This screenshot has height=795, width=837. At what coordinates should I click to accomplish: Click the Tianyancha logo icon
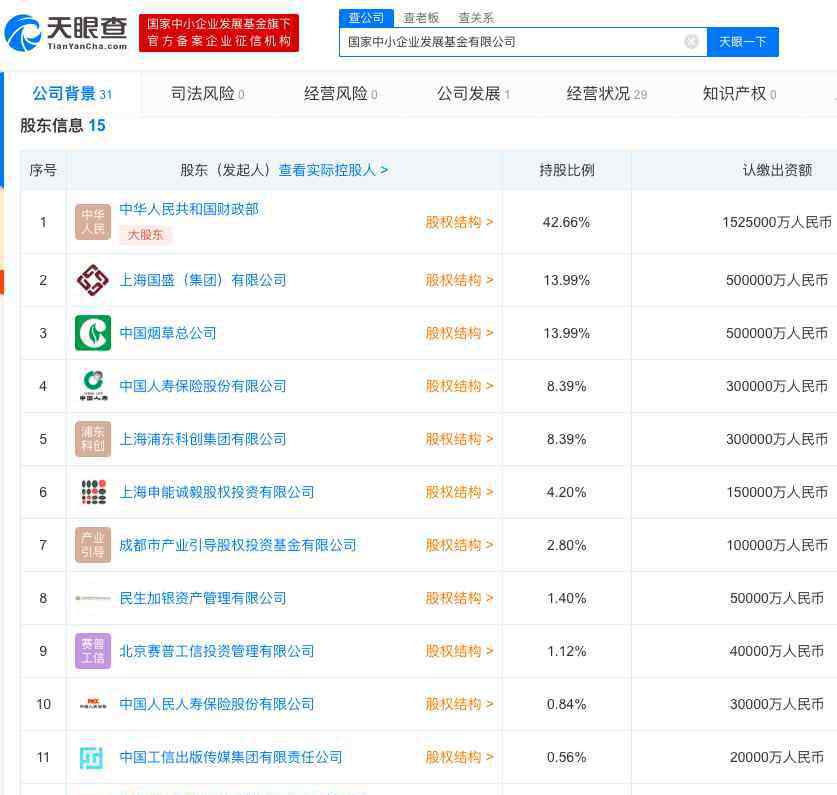[24, 32]
